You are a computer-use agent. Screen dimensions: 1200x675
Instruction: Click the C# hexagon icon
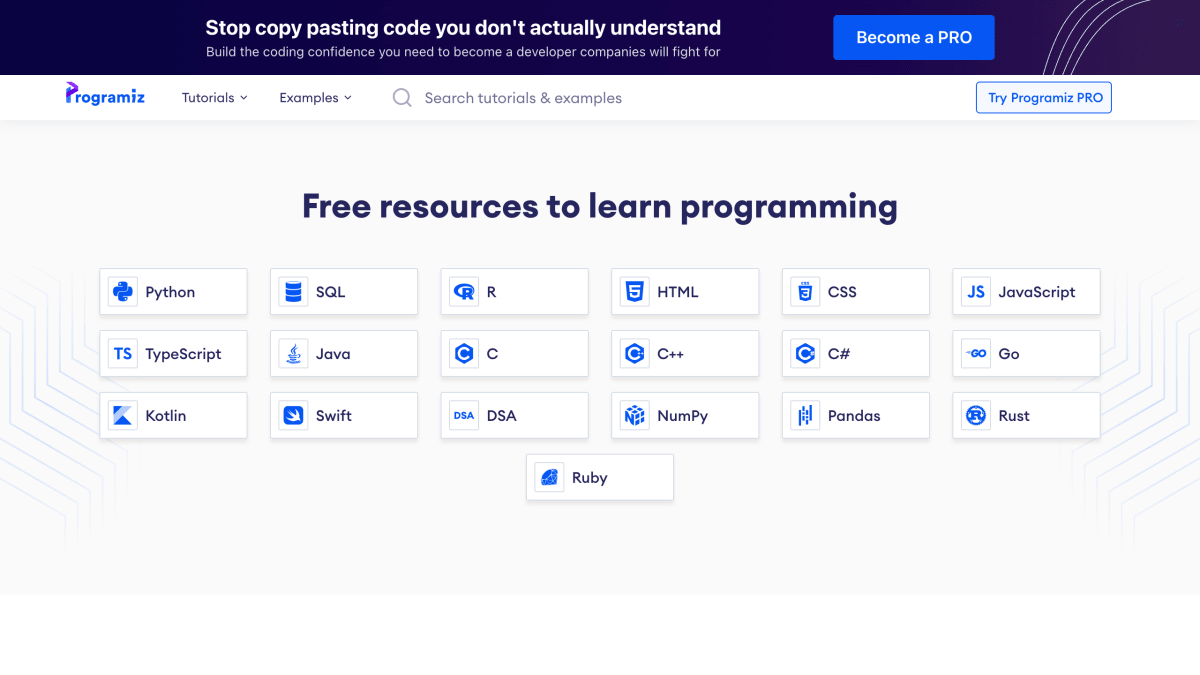click(x=805, y=354)
